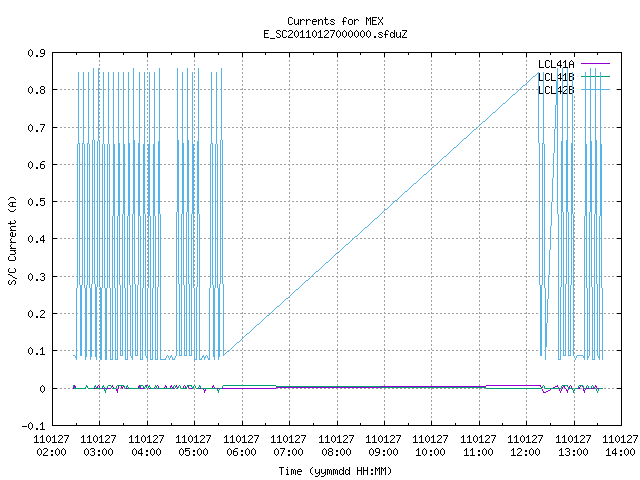Click the 0.4 y-axis tick label
The width and height of the screenshot is (640, 480).
click(x=36, y=239)
